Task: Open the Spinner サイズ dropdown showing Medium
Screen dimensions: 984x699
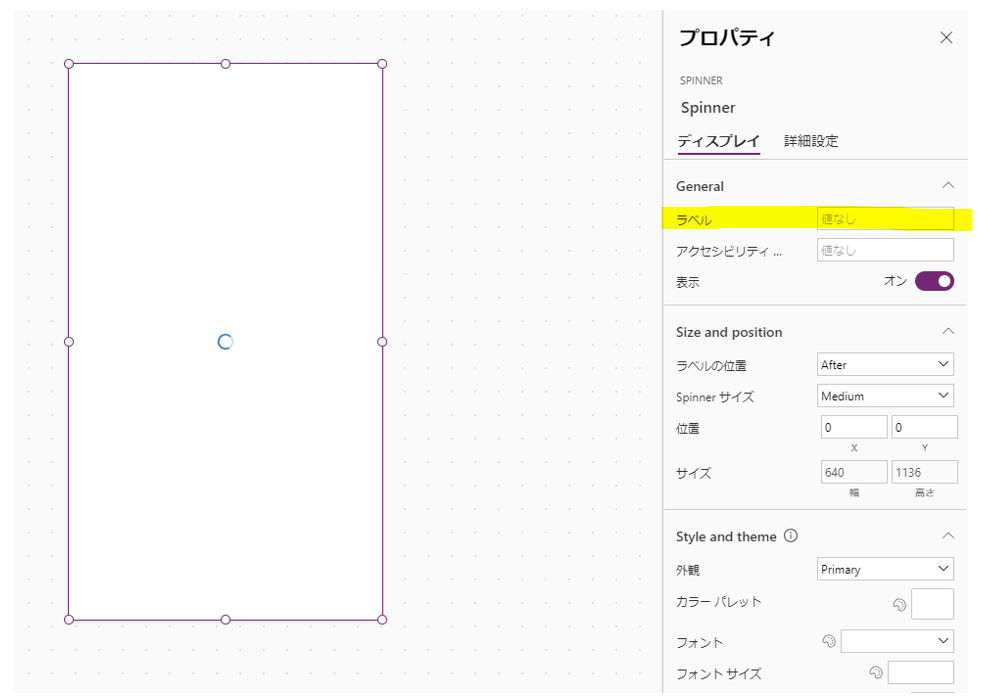Action: click(885, 396)
